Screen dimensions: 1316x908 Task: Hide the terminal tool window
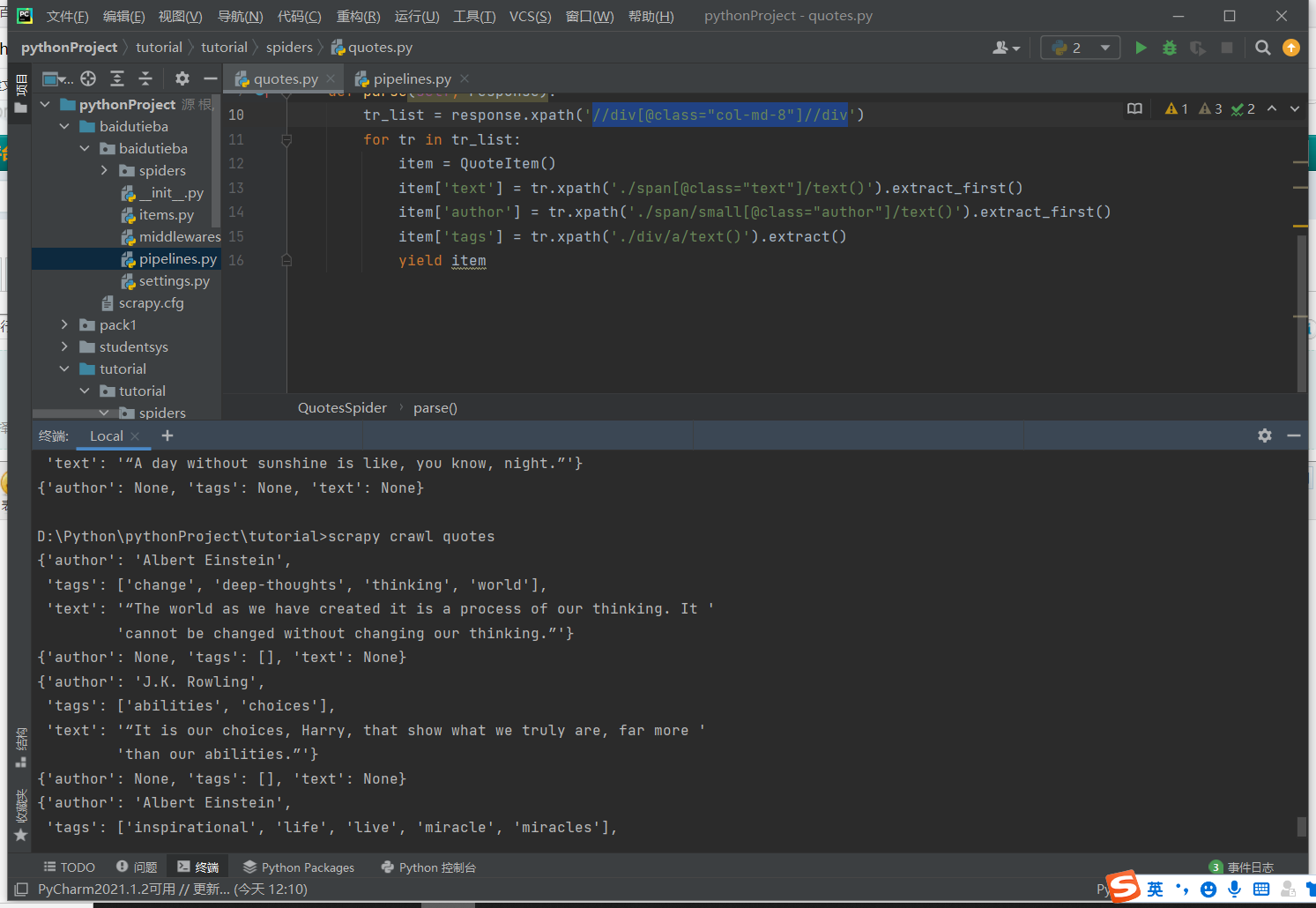point(1294,435)
